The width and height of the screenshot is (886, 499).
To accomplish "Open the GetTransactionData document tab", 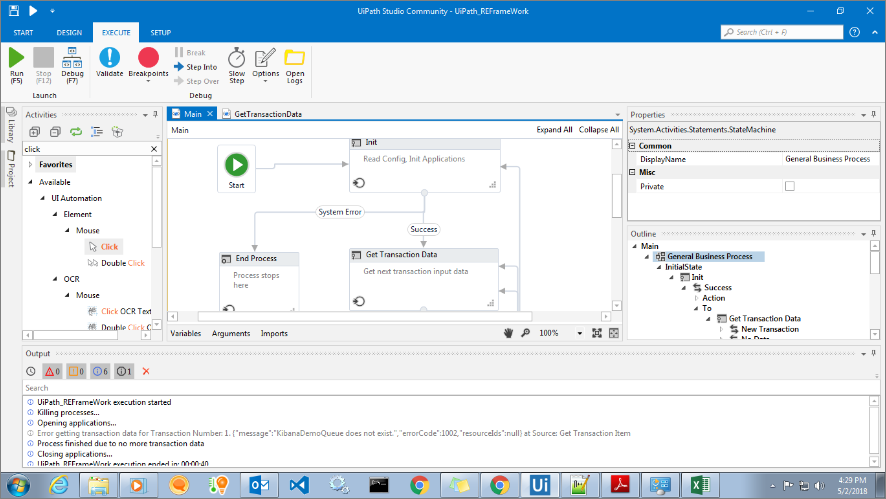I will pyautogui.click(x=267, y=114).
